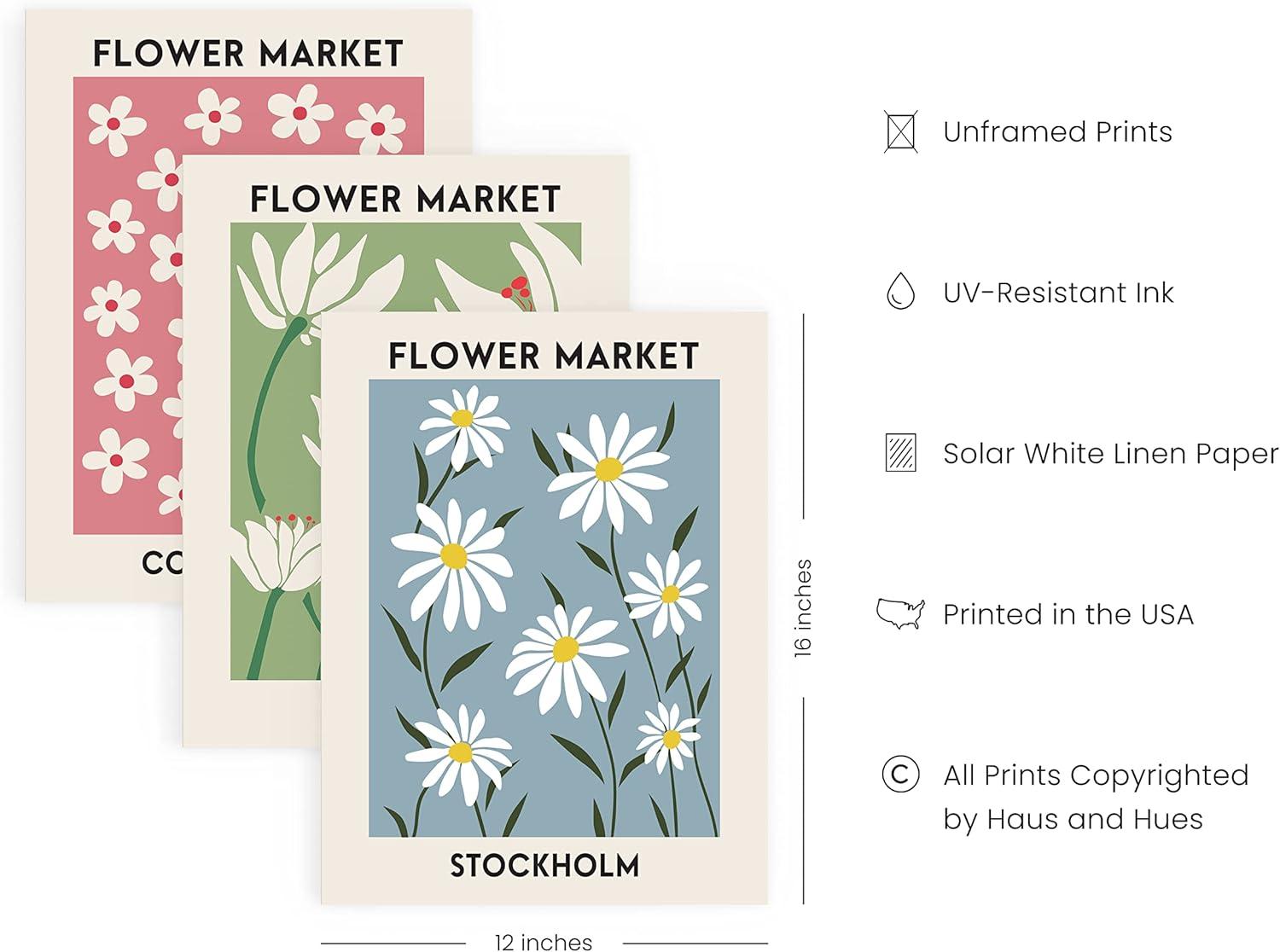This screenshot has width=1280, height=952.
Task: Click the Solar White Linen Paper icon
Action: (900, 453)
